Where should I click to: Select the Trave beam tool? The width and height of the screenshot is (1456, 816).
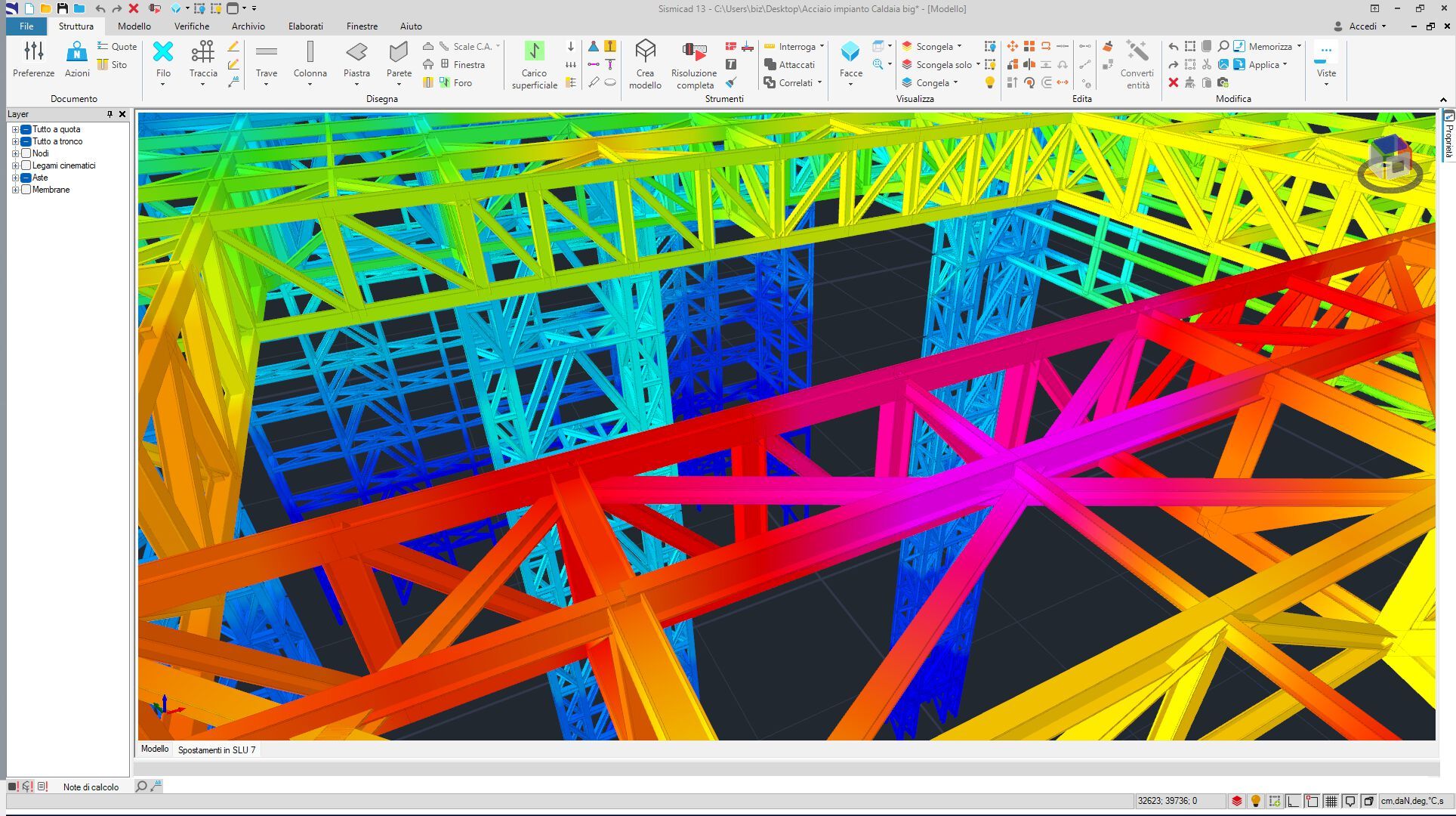pos(266,53)
